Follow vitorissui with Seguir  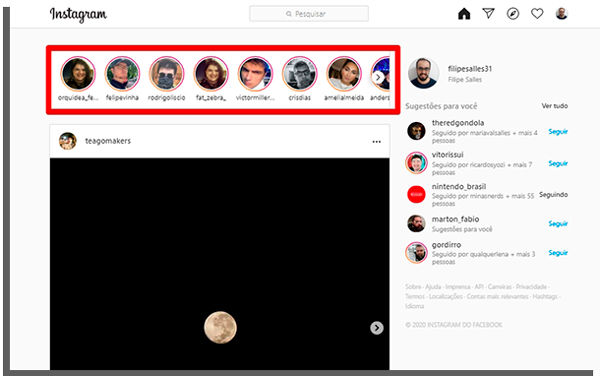coord(558,163)
